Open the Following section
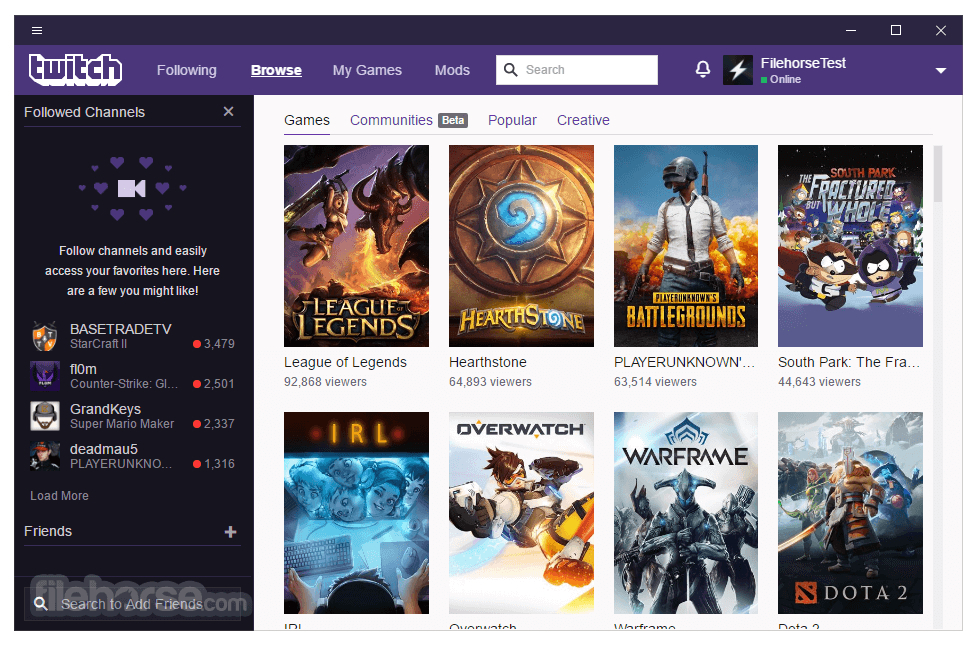979x647 pixels. pyautogui.click(x=187, y=70)
